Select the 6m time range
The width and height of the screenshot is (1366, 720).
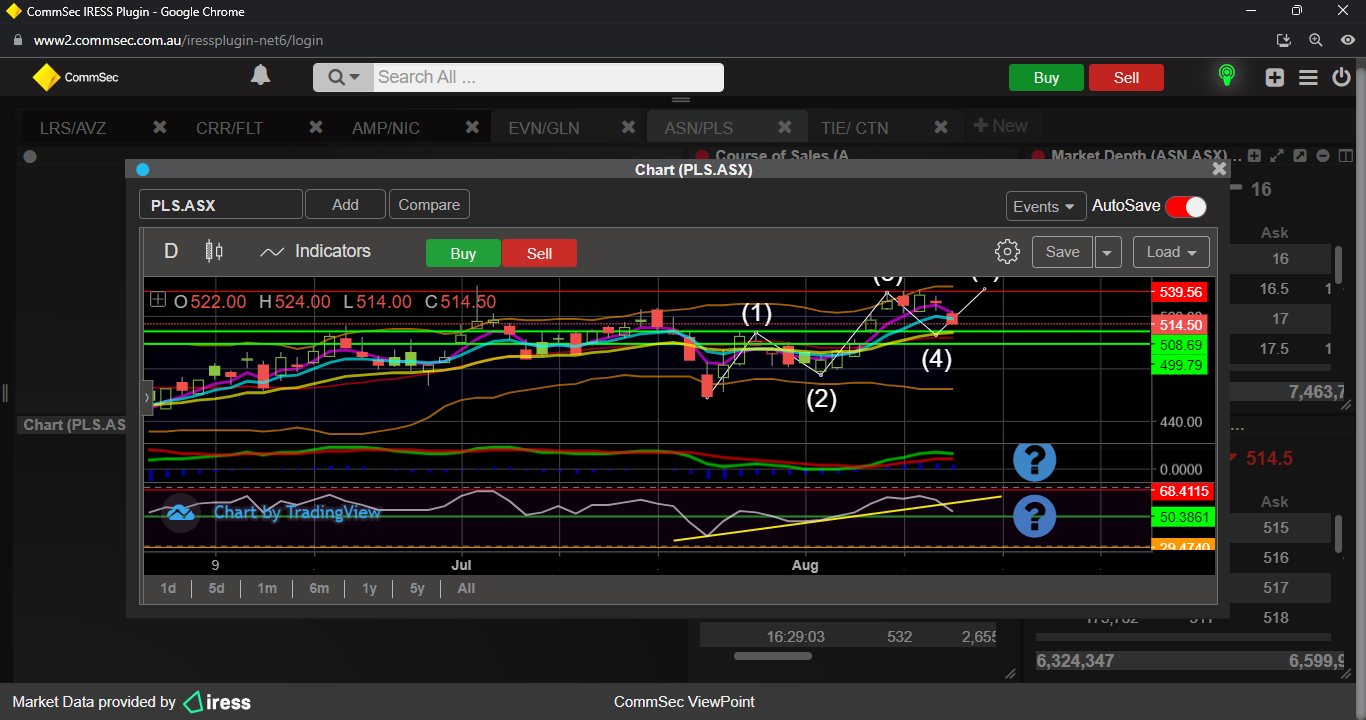click(319, 588)
